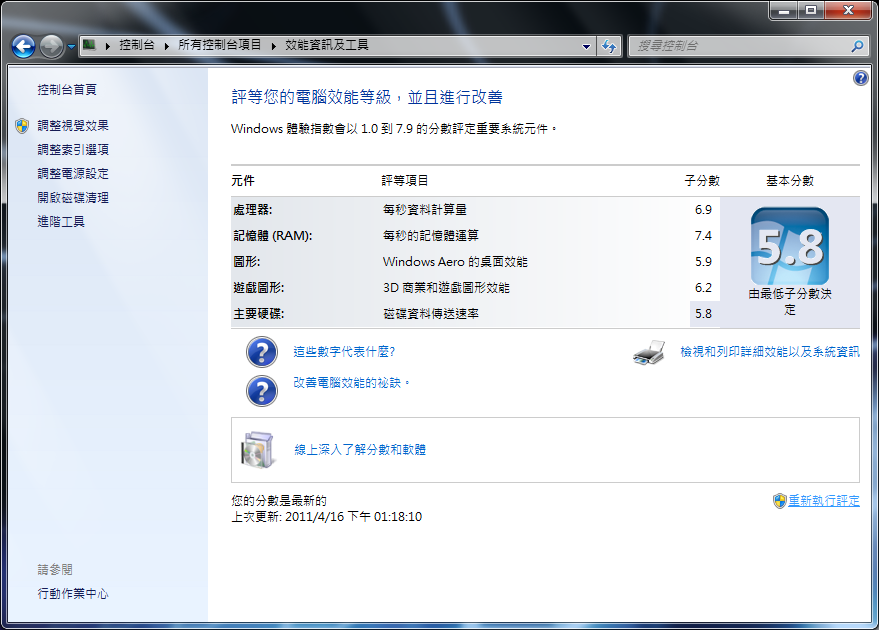Screen dimensions: 879x630
Task: Click the Forward navigation arrow button
Action: click(x=52, y=47)
